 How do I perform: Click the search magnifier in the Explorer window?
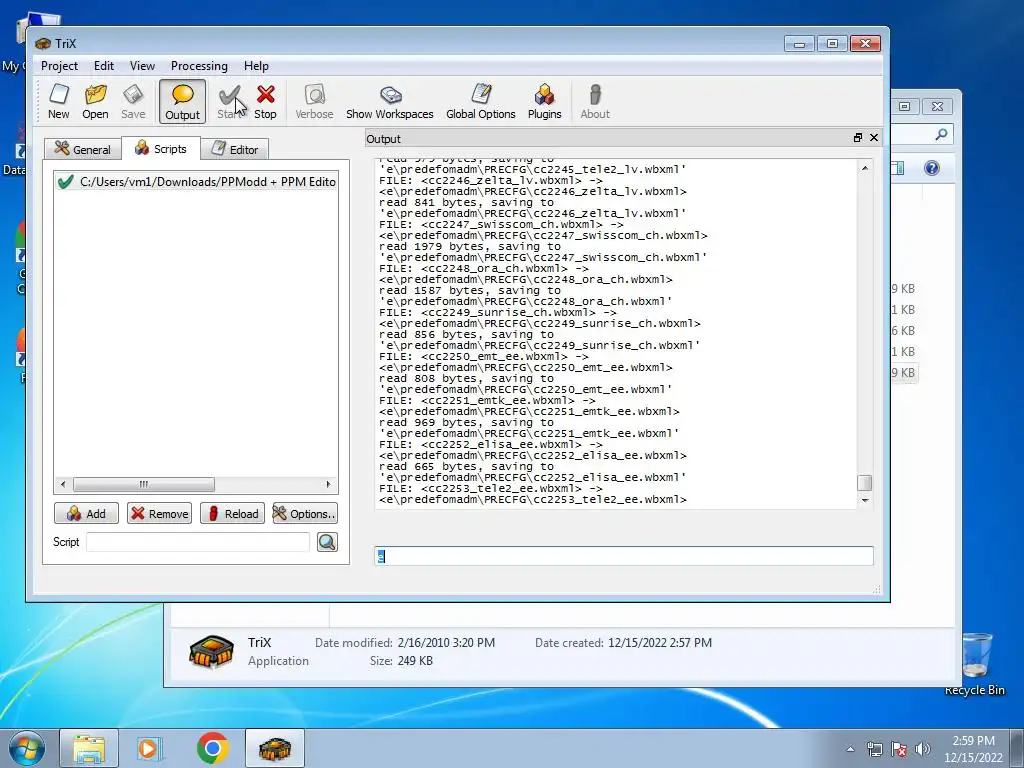[x=941, y=135]
